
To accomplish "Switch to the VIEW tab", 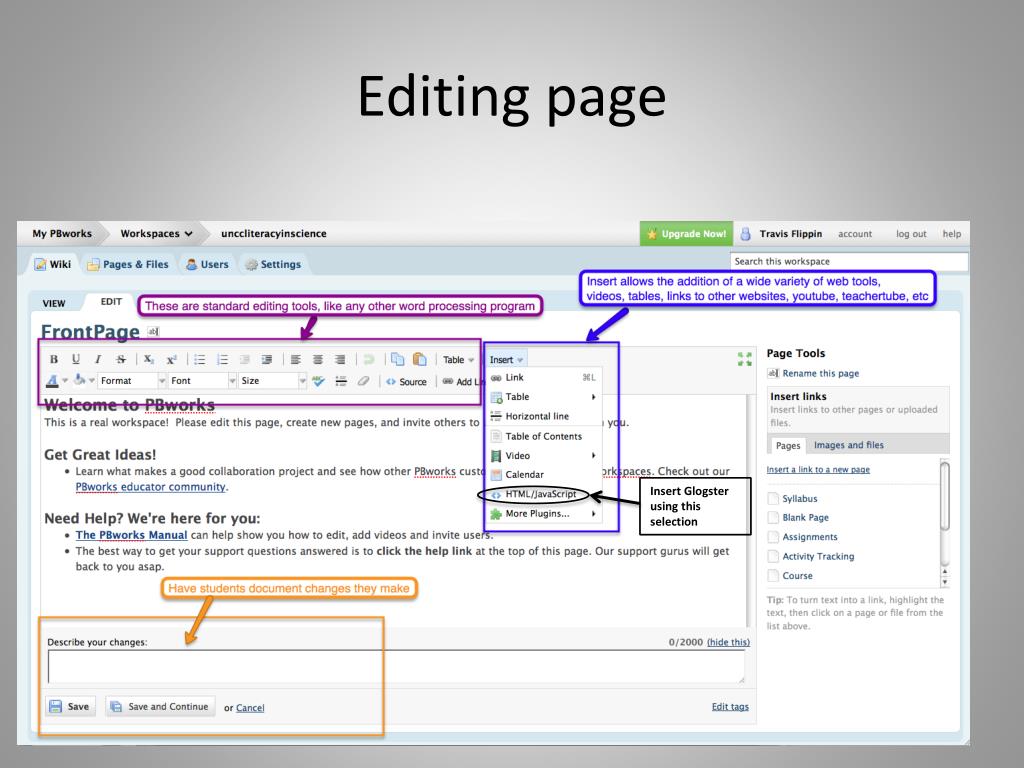I will 54,303.
